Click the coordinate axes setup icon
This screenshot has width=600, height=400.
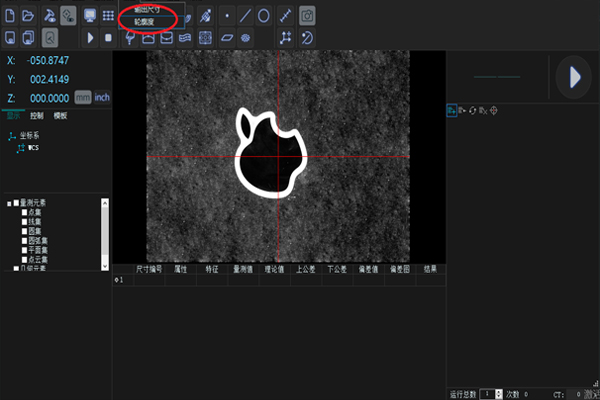coord(285,38)
